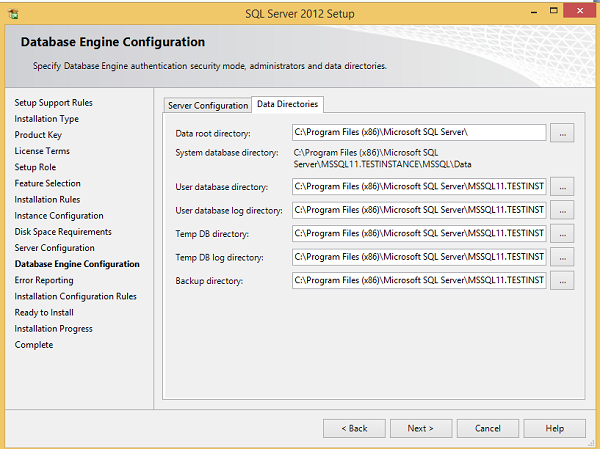
Task: Open Help for this setup page
Action: point(554,428)
